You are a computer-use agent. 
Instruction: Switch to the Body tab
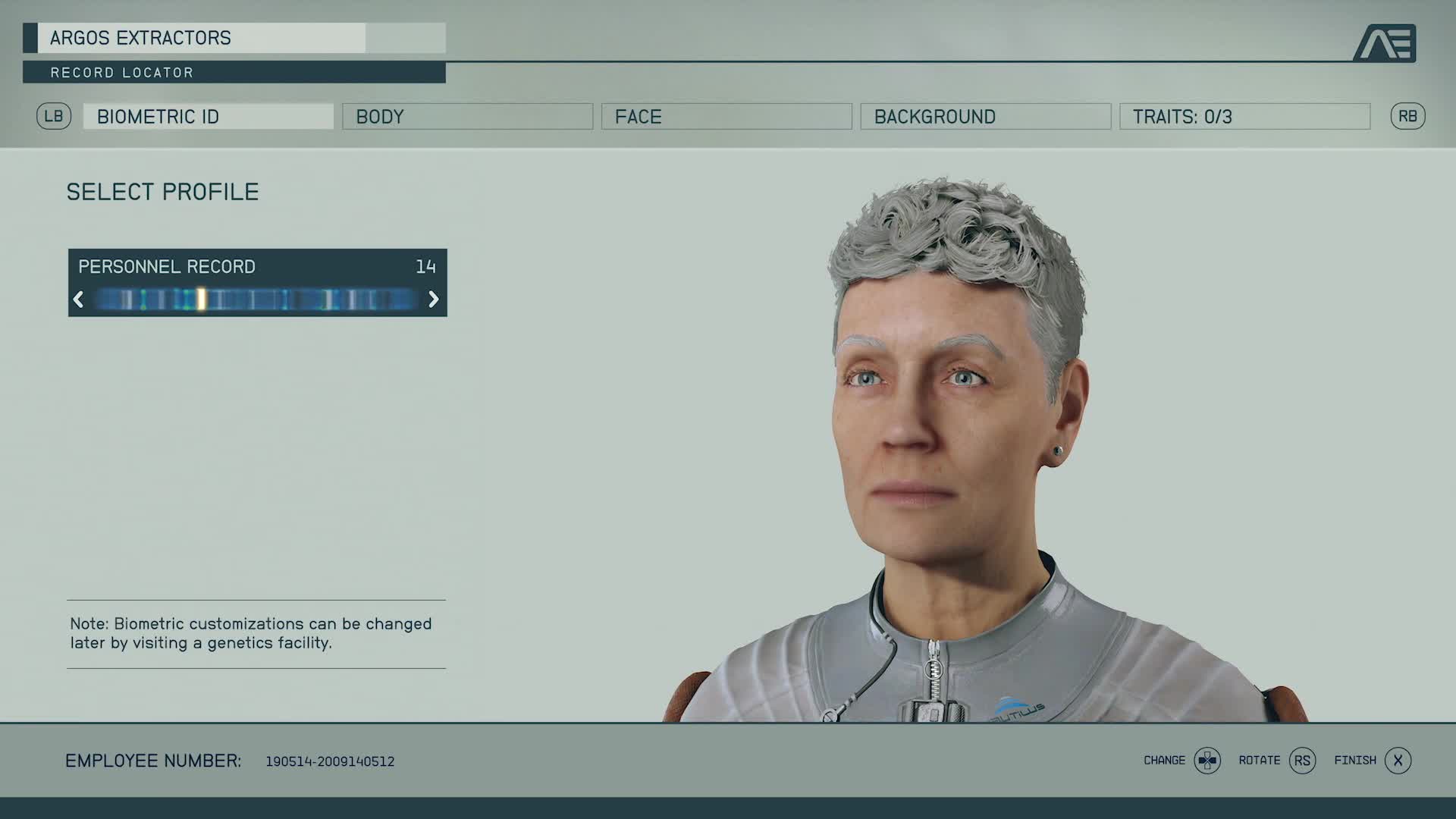(x=467, y=116)
